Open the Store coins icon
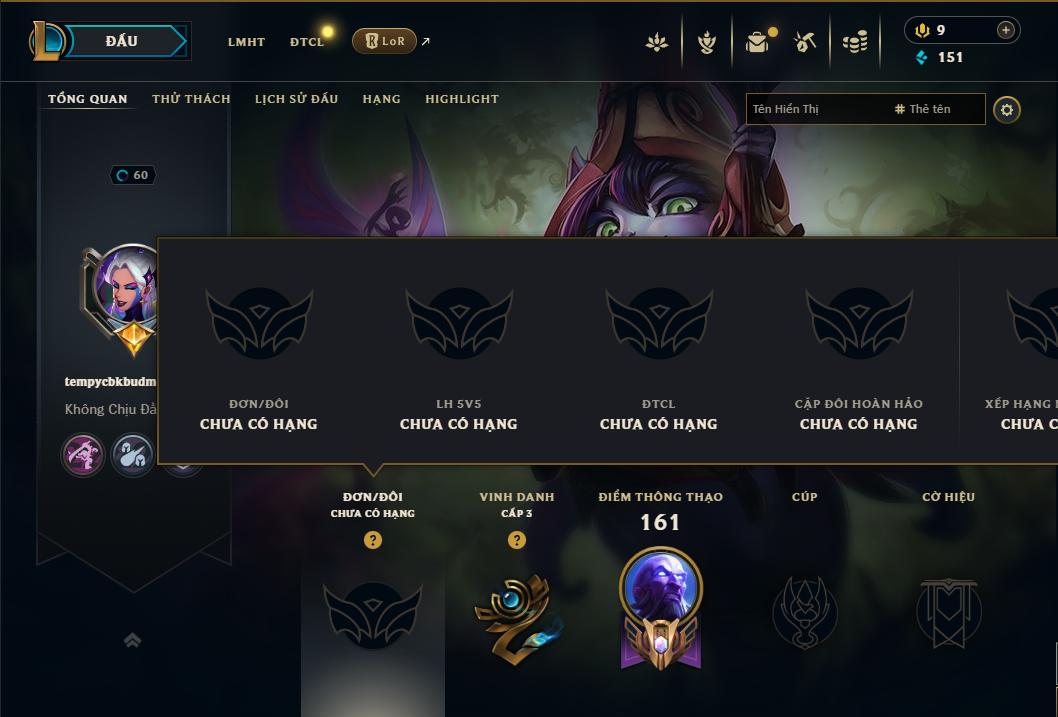The image size is (1058, 717). [855, 42]
